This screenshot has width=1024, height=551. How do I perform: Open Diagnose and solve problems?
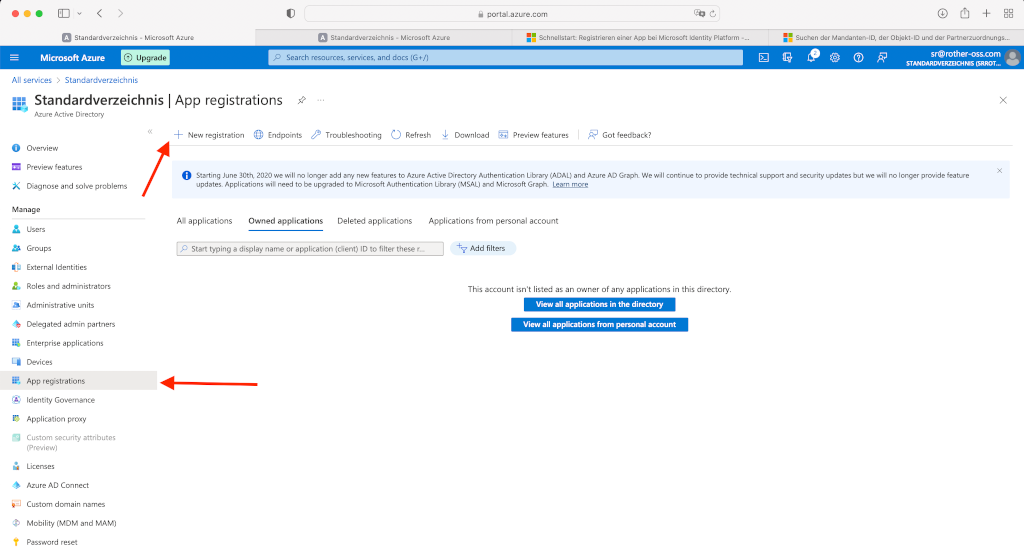click(78, 186)
